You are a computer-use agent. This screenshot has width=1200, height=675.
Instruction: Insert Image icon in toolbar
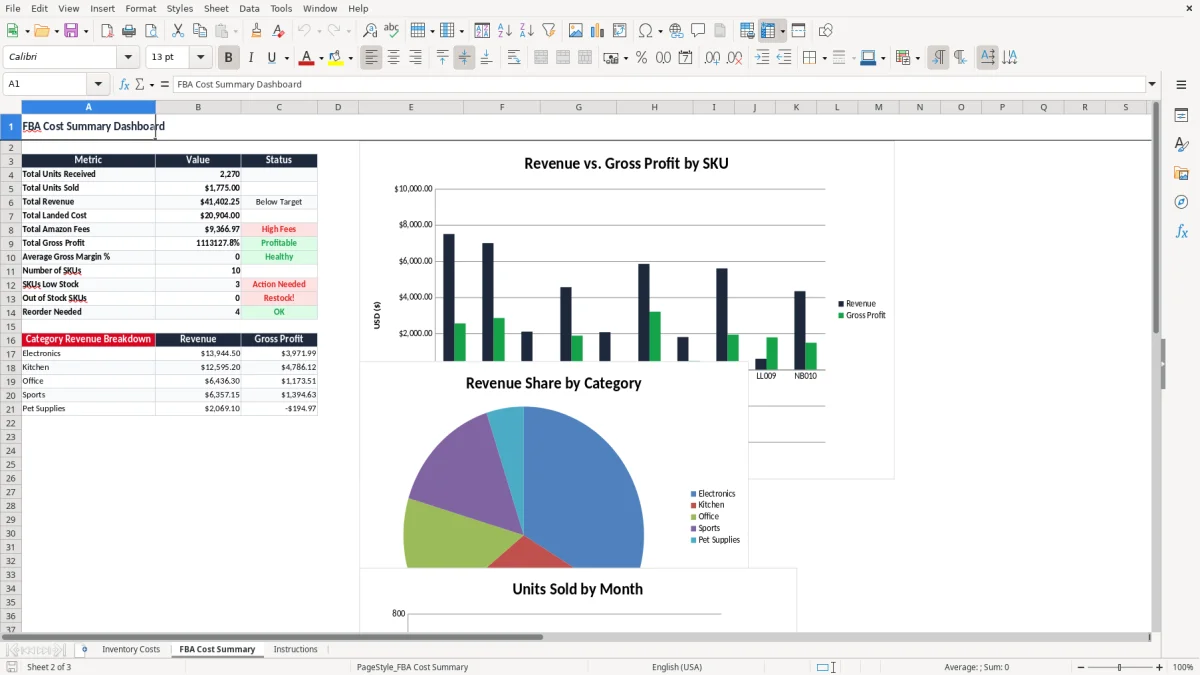click(576, 31)
